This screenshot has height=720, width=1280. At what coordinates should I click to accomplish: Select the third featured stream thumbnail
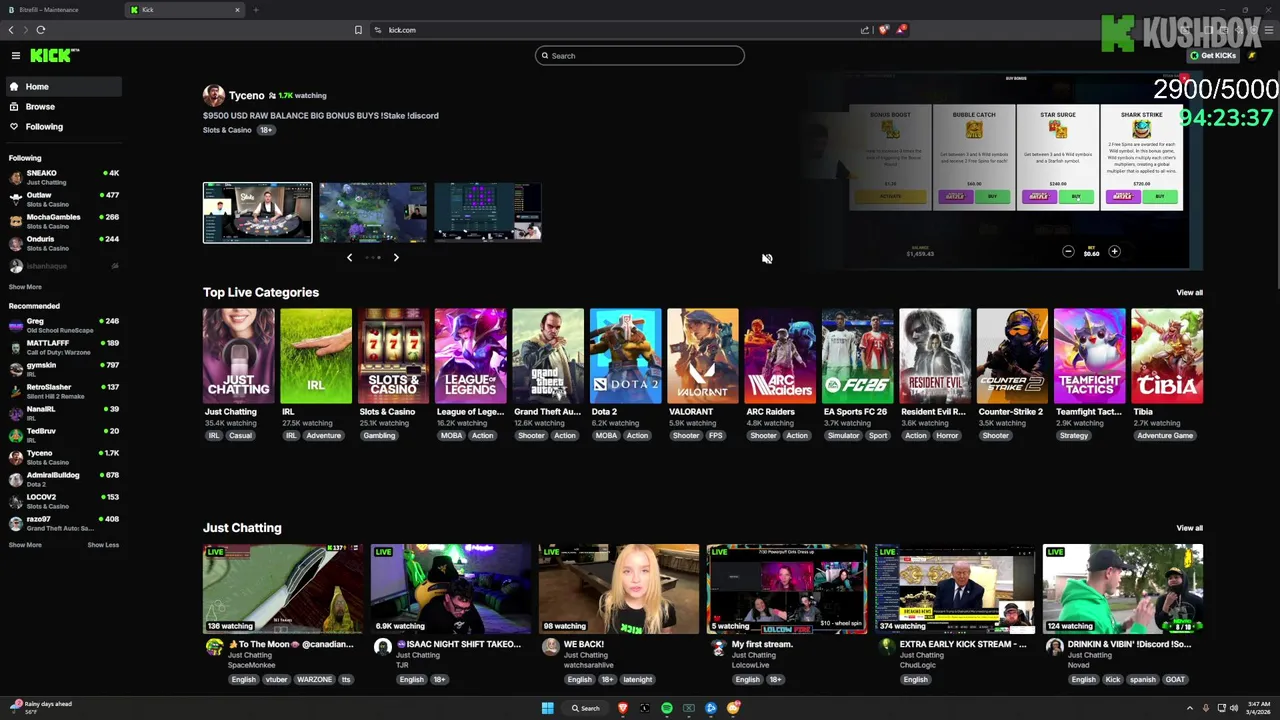click(488, 212)
